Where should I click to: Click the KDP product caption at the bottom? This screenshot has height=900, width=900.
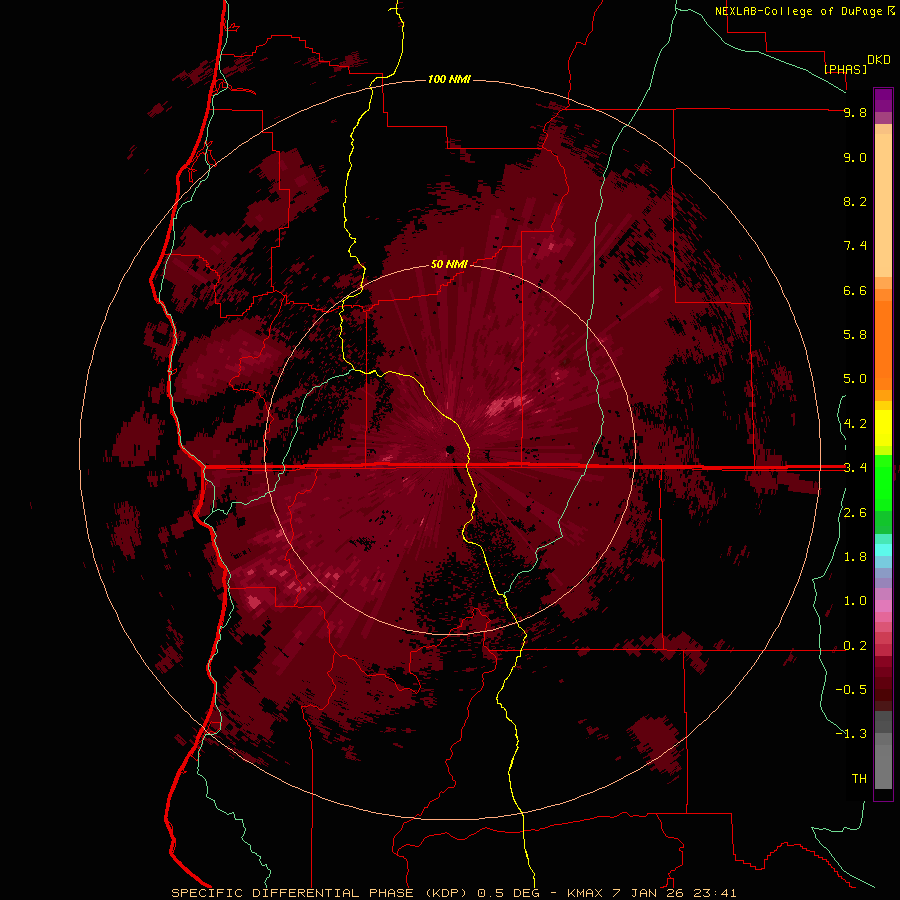click(453, 893)
